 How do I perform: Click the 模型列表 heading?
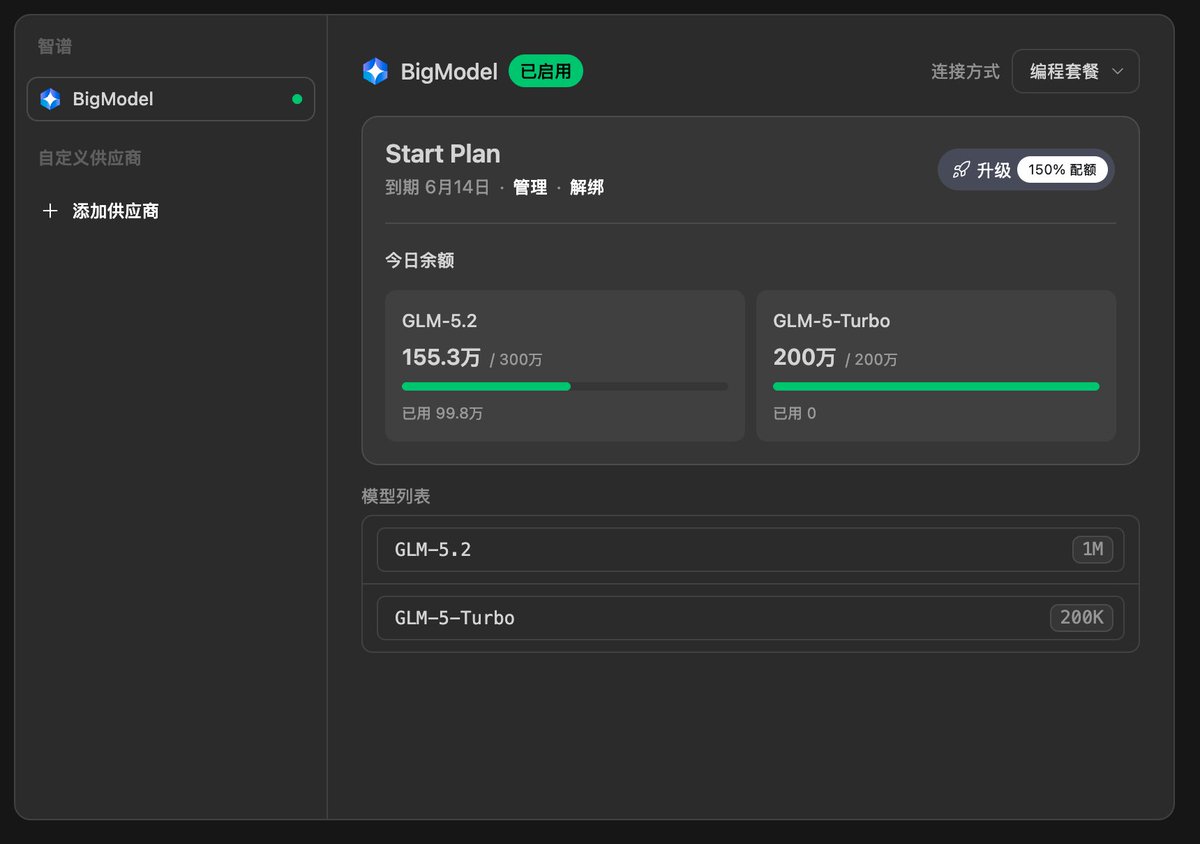(x=396, y=496)
